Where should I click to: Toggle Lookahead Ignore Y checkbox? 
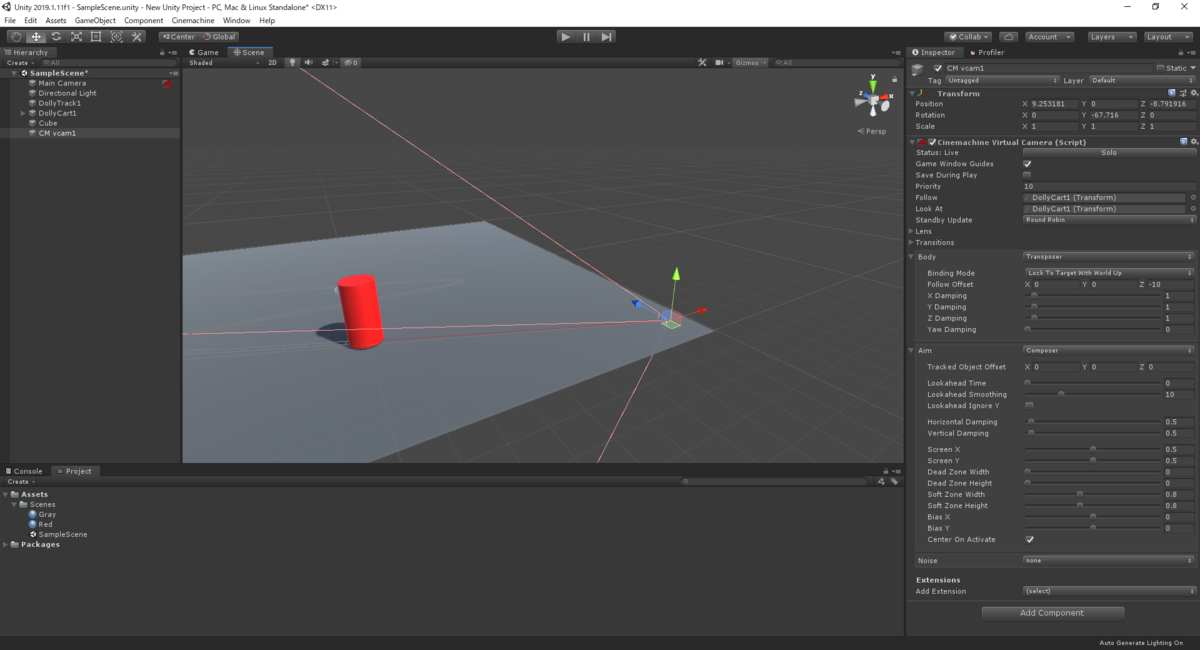pyautogui.click(x=1029, y=405)
